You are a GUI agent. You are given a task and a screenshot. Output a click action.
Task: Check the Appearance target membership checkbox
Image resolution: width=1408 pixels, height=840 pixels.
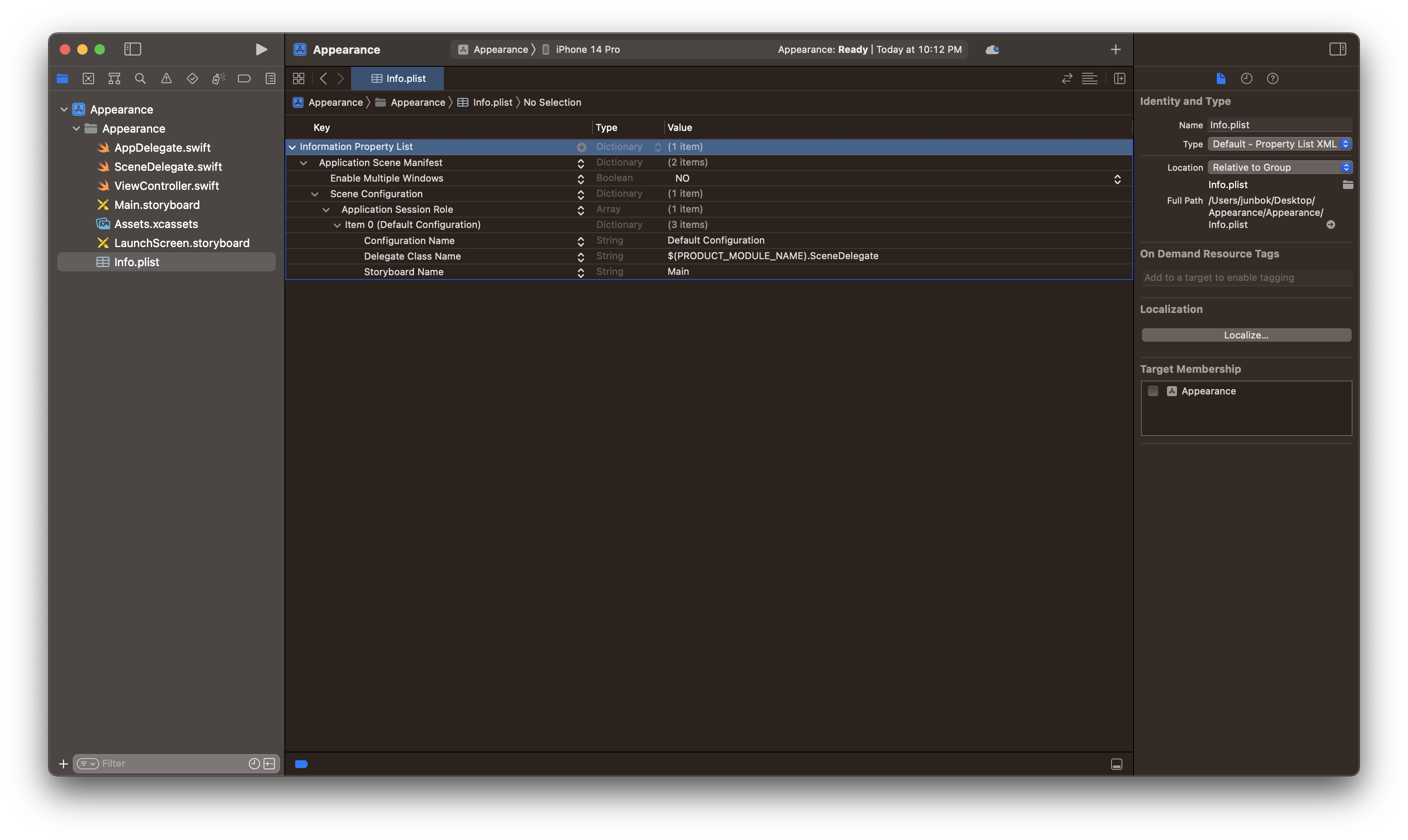pos(1153,391)
